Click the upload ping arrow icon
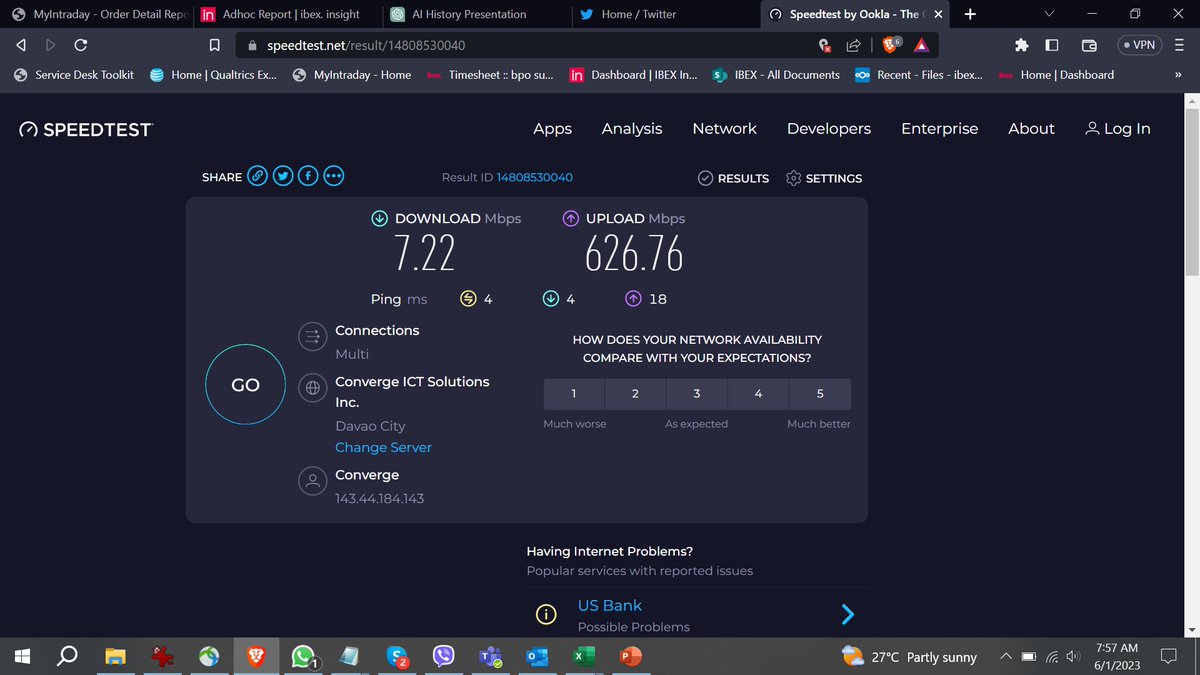 point(633,298)
